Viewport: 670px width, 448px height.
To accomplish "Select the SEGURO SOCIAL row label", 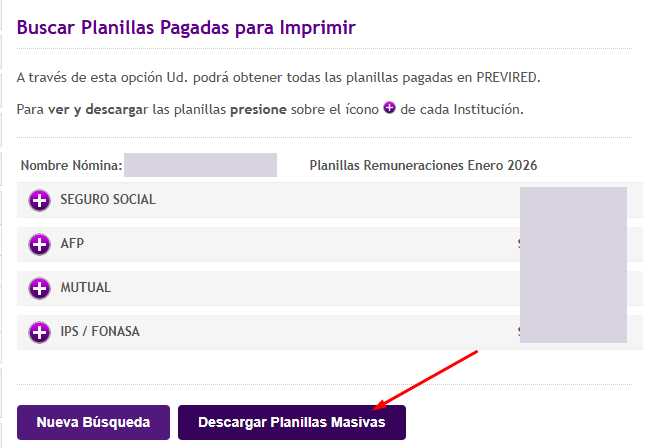I will pyautogui.click(x=108, y=200).
